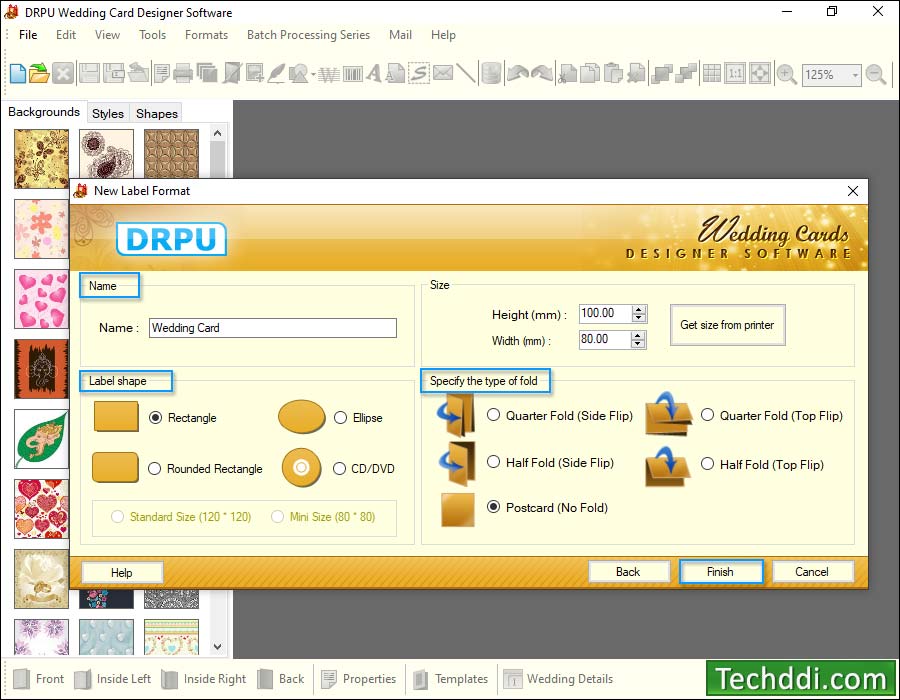The width and height of the screenshot is (900, 700).
Task: Click the Cut scissors icon
Action: click(567, 74)
